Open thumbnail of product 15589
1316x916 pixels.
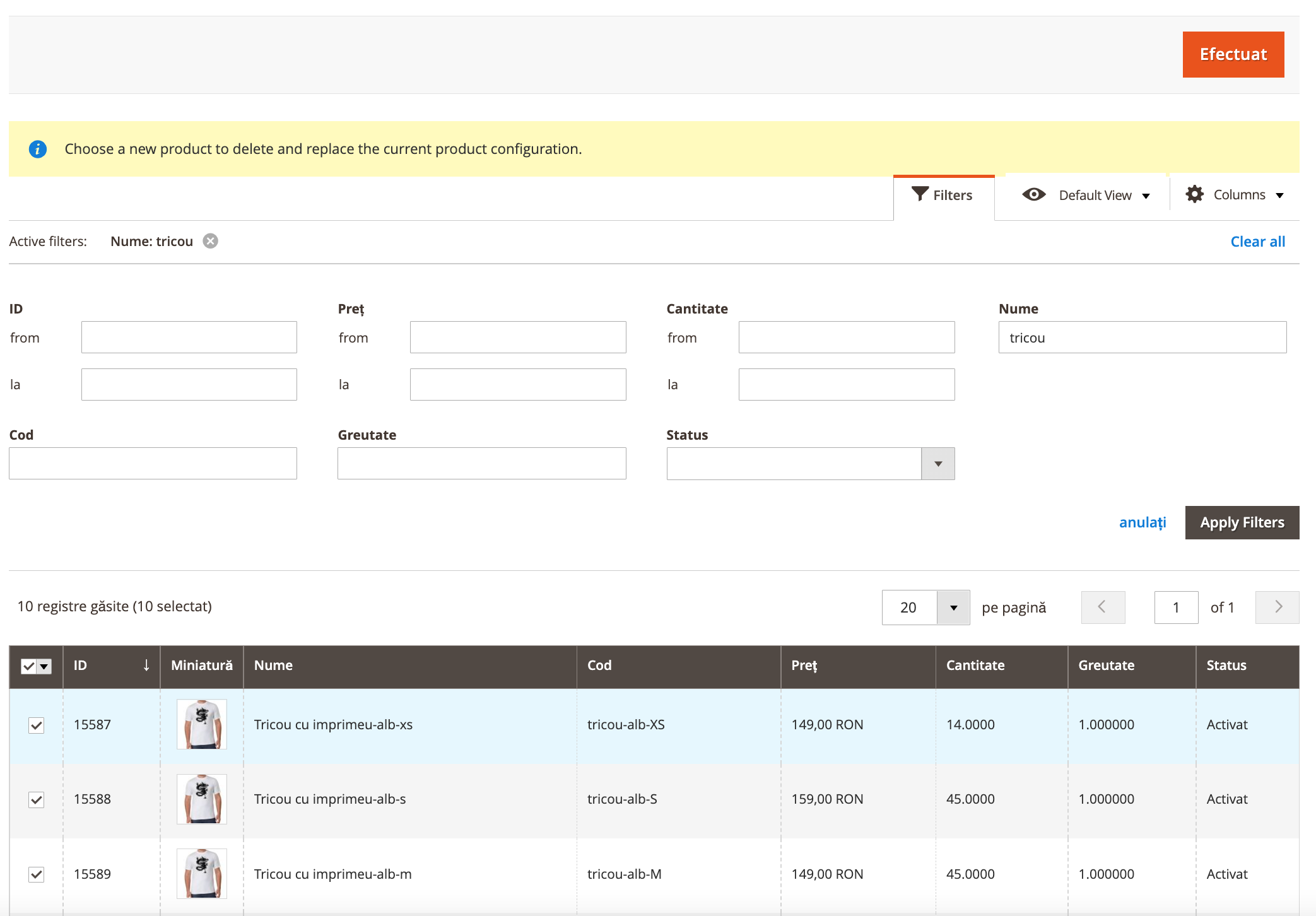[x=202, y=874]
